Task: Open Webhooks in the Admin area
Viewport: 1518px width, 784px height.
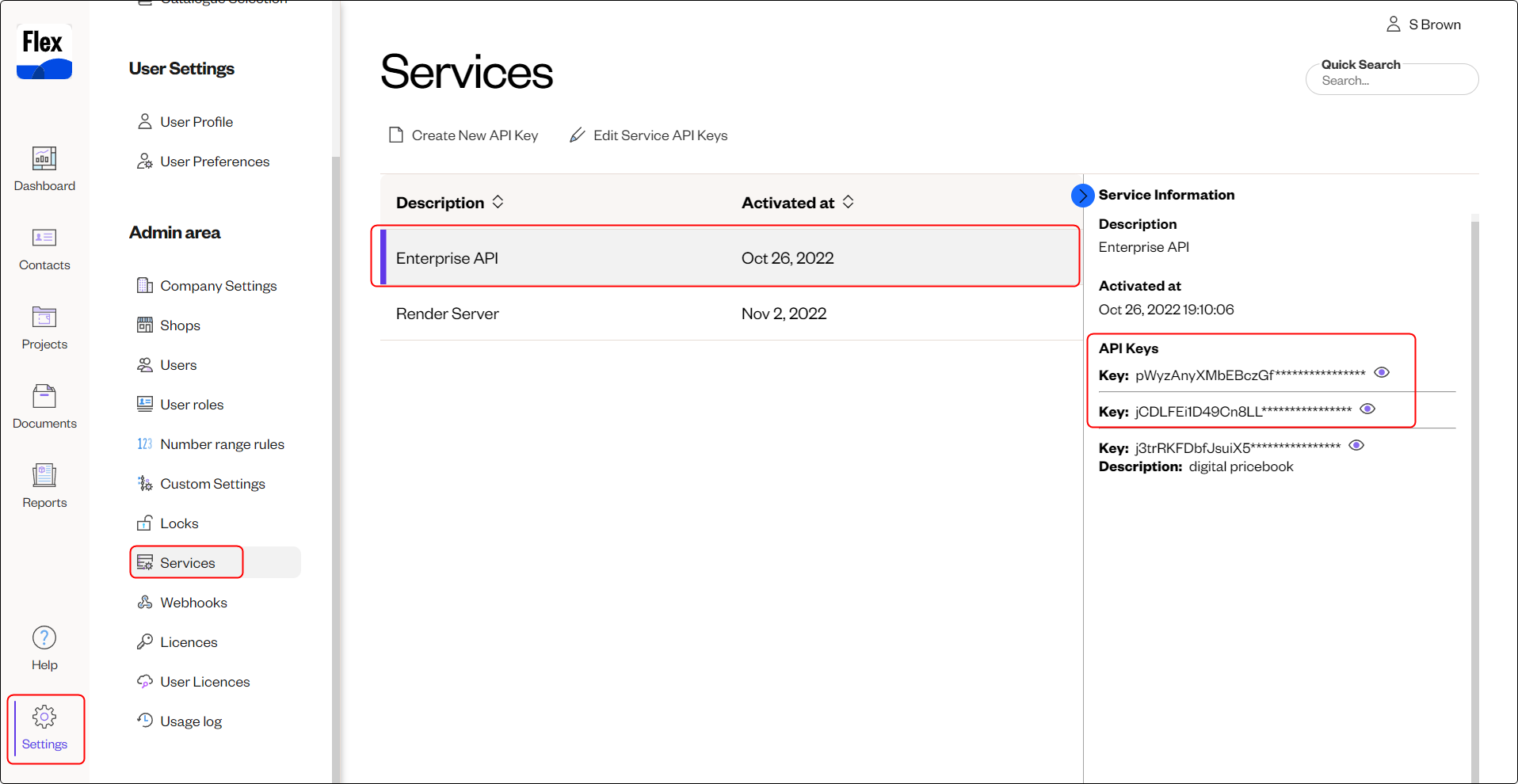Action: tap(193, 603)
